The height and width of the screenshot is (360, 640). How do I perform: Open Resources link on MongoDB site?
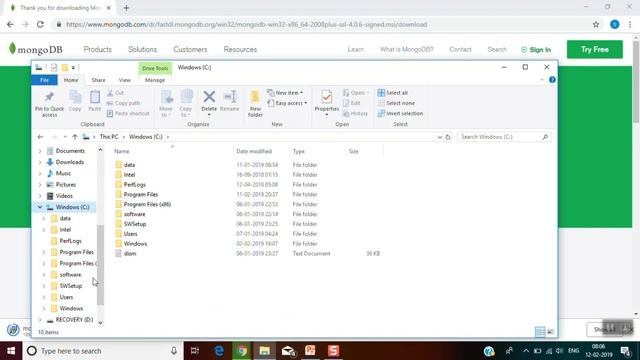[240, 49]
